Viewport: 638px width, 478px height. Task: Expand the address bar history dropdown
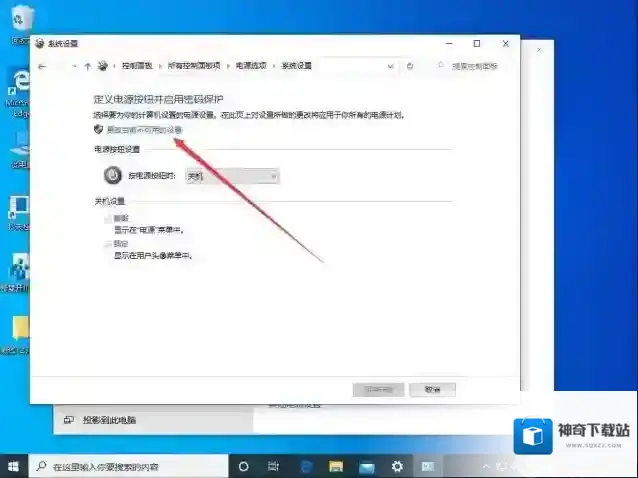pyautogui.click(x=392, y=66)
